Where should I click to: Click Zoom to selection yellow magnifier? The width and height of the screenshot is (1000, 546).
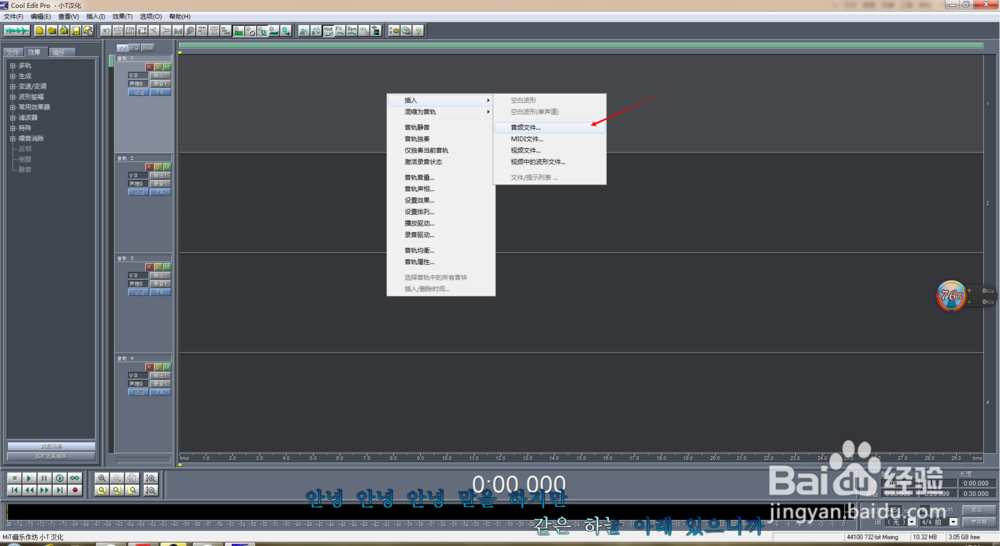coord(102,490)
